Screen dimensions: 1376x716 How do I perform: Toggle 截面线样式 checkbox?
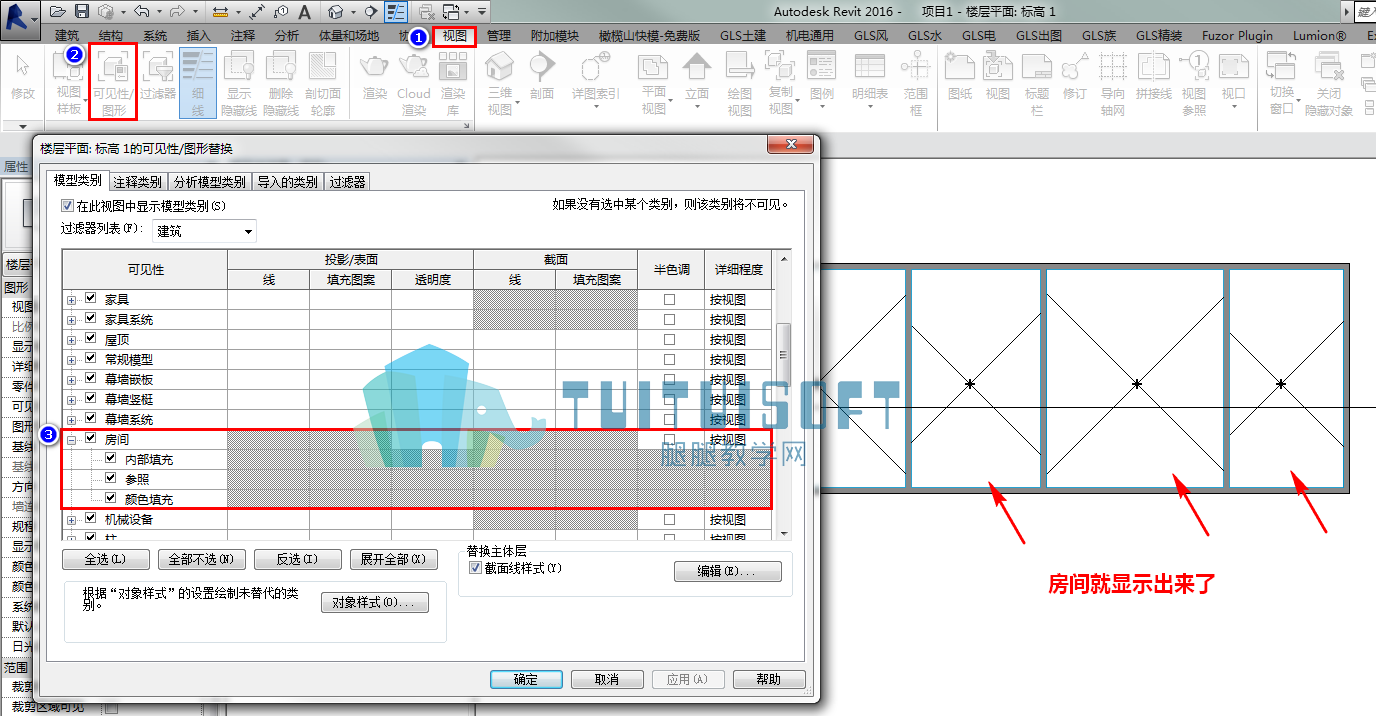click(x=476, y=568)
